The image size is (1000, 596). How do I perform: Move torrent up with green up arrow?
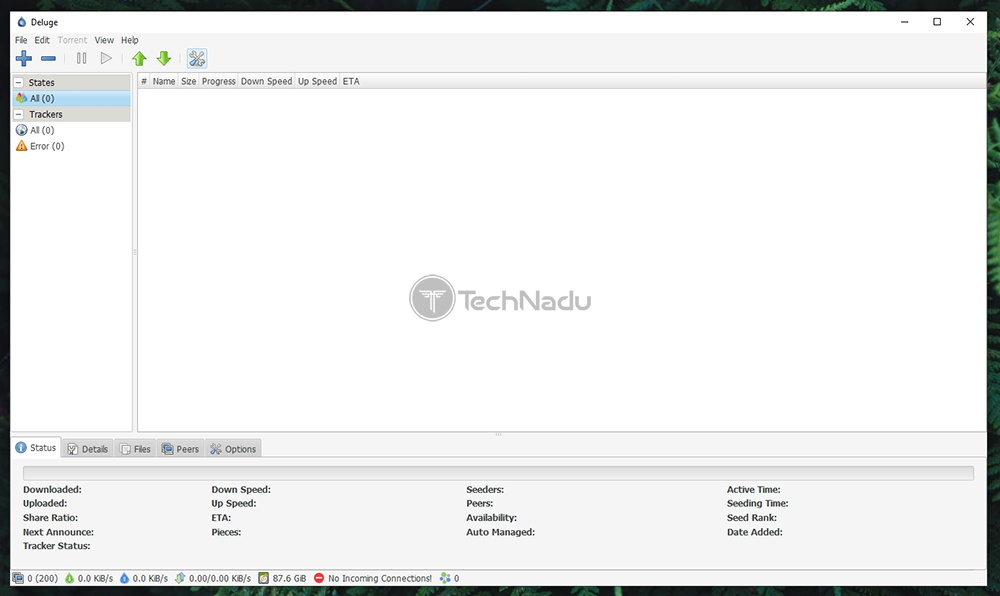[139, 59]
